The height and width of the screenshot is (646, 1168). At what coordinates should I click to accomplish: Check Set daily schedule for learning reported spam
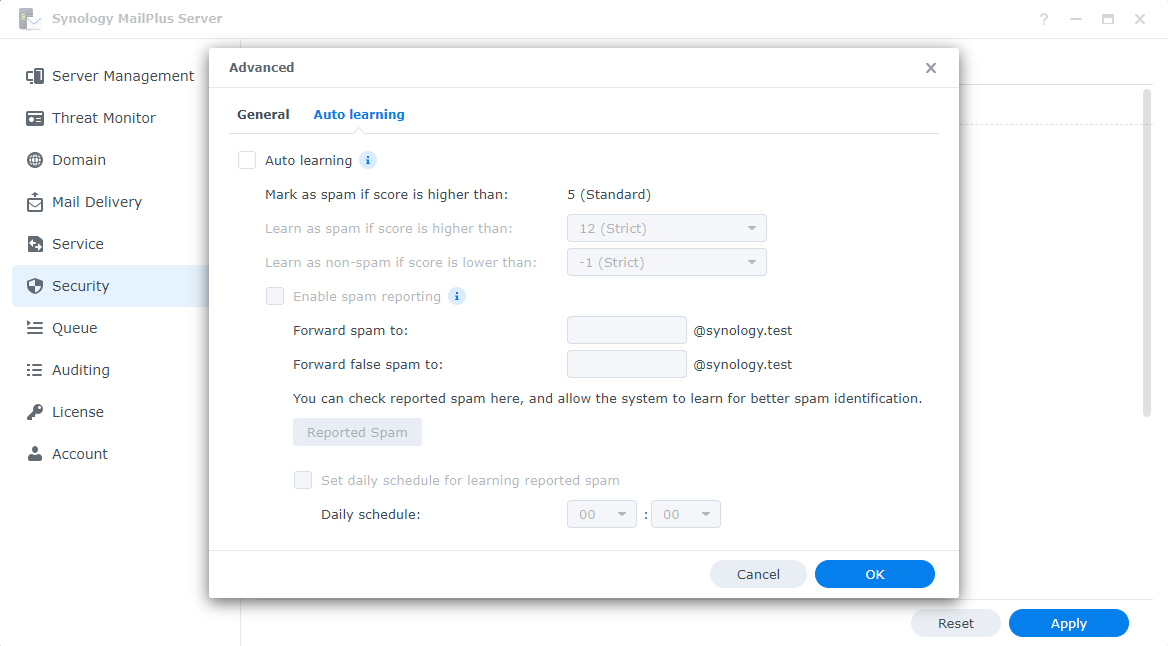click(x=302, y=480)
